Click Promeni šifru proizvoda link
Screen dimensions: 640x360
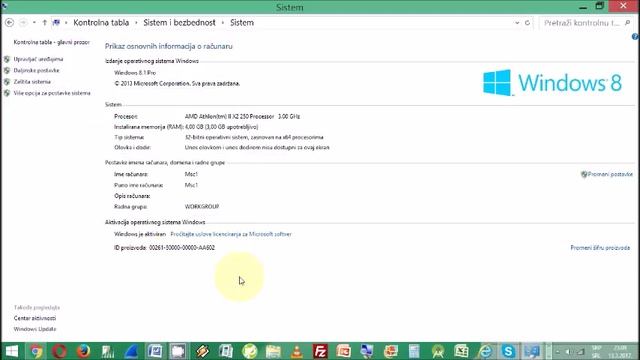point(600,248)
